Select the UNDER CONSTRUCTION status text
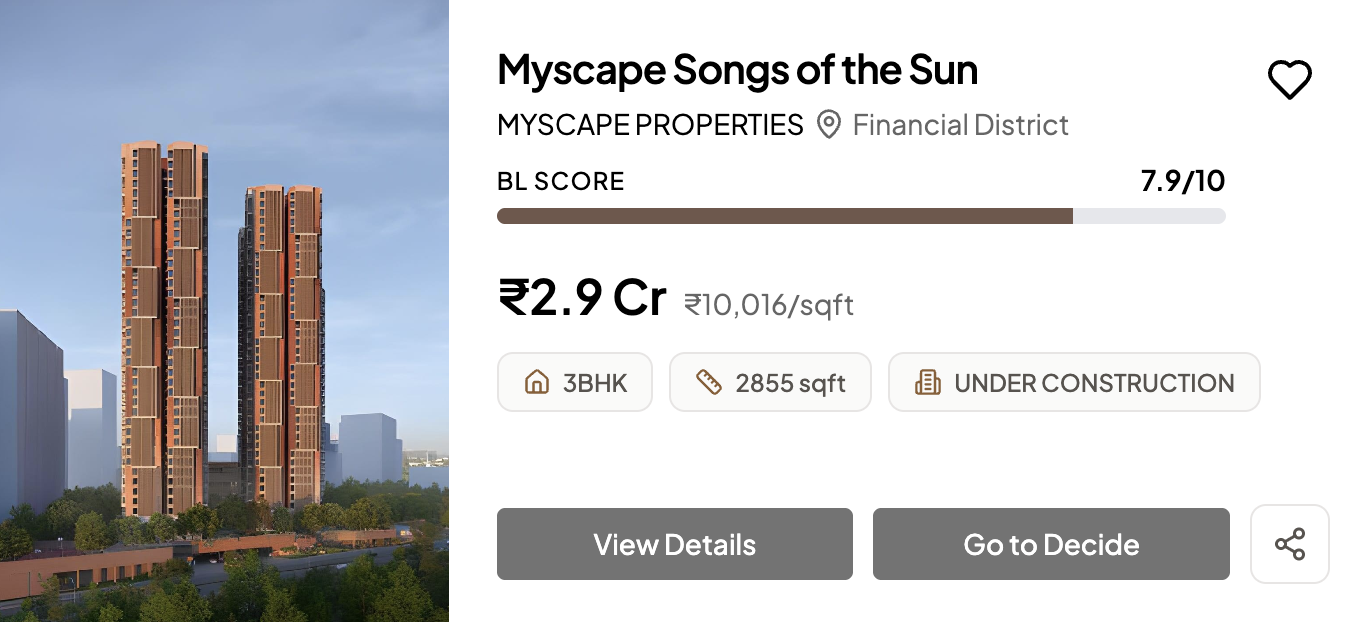 point(1094,383)
